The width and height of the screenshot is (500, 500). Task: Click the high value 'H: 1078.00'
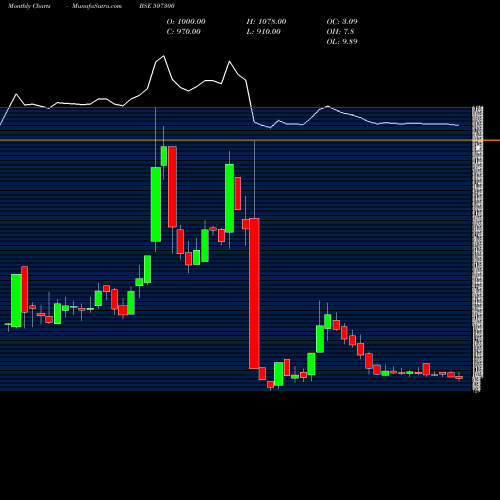tap(266, 22)
